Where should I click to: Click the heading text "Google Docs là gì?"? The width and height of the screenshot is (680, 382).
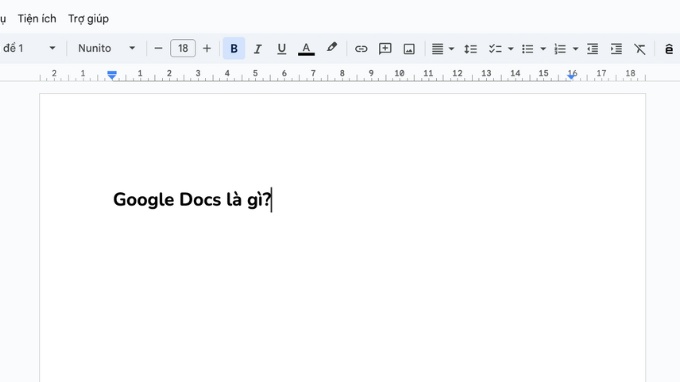tap(192, 200)
